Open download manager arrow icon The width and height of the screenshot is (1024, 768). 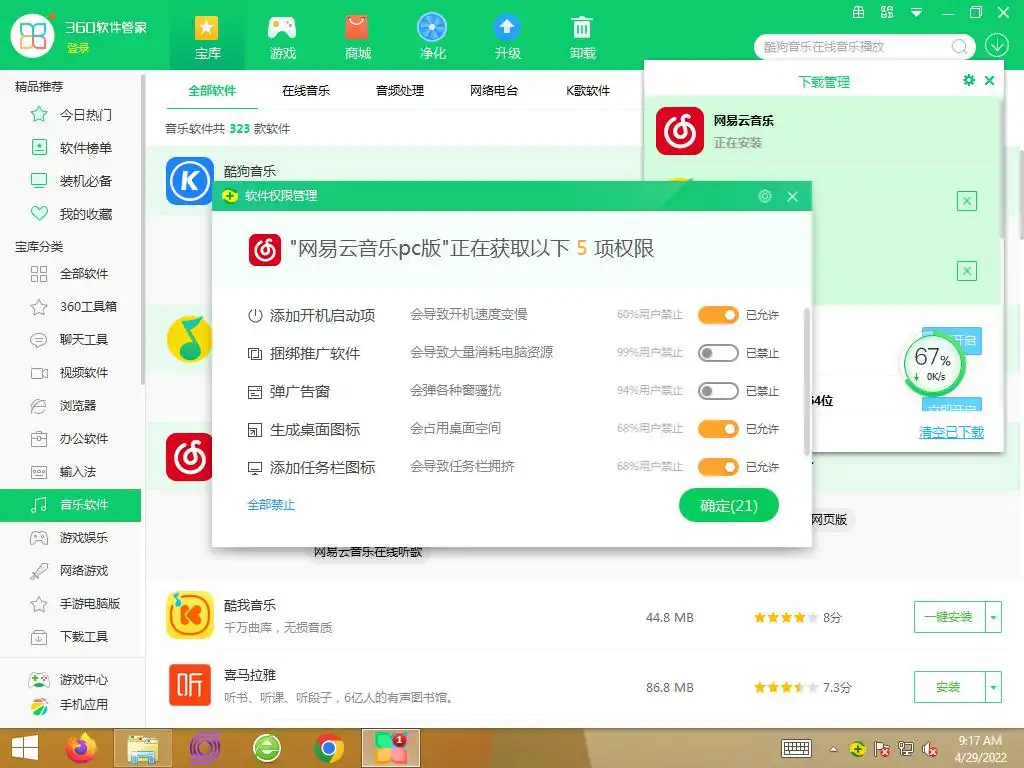(x=997, y=46)
